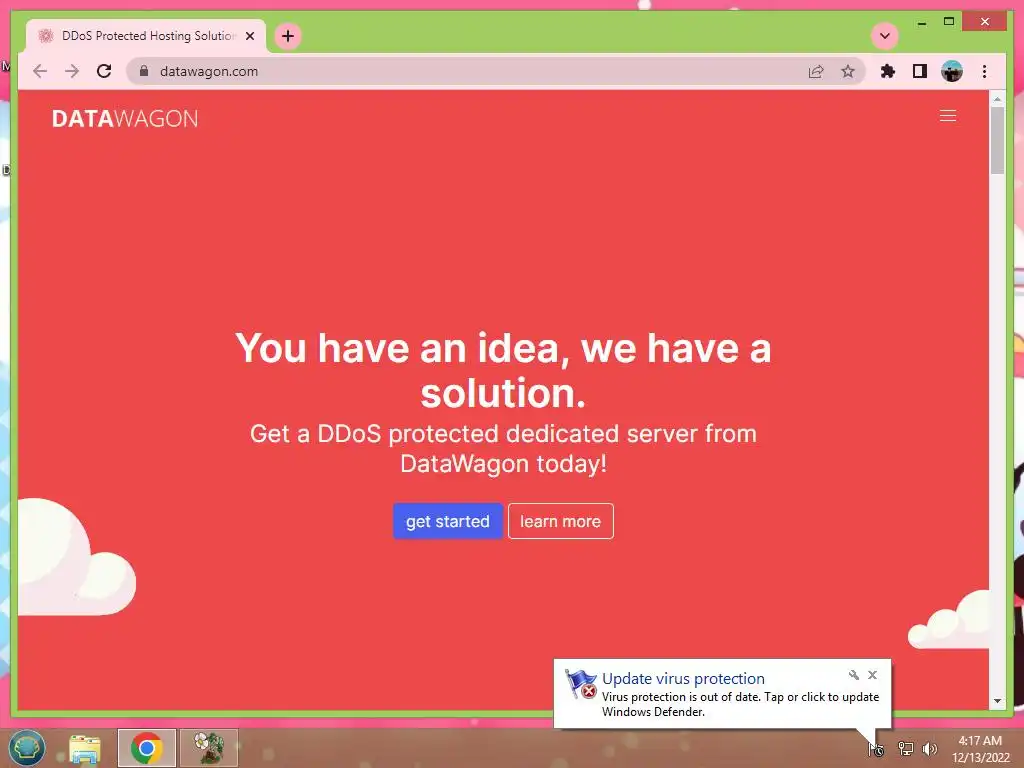Open Chrome three-dot menu

point(984,71)
